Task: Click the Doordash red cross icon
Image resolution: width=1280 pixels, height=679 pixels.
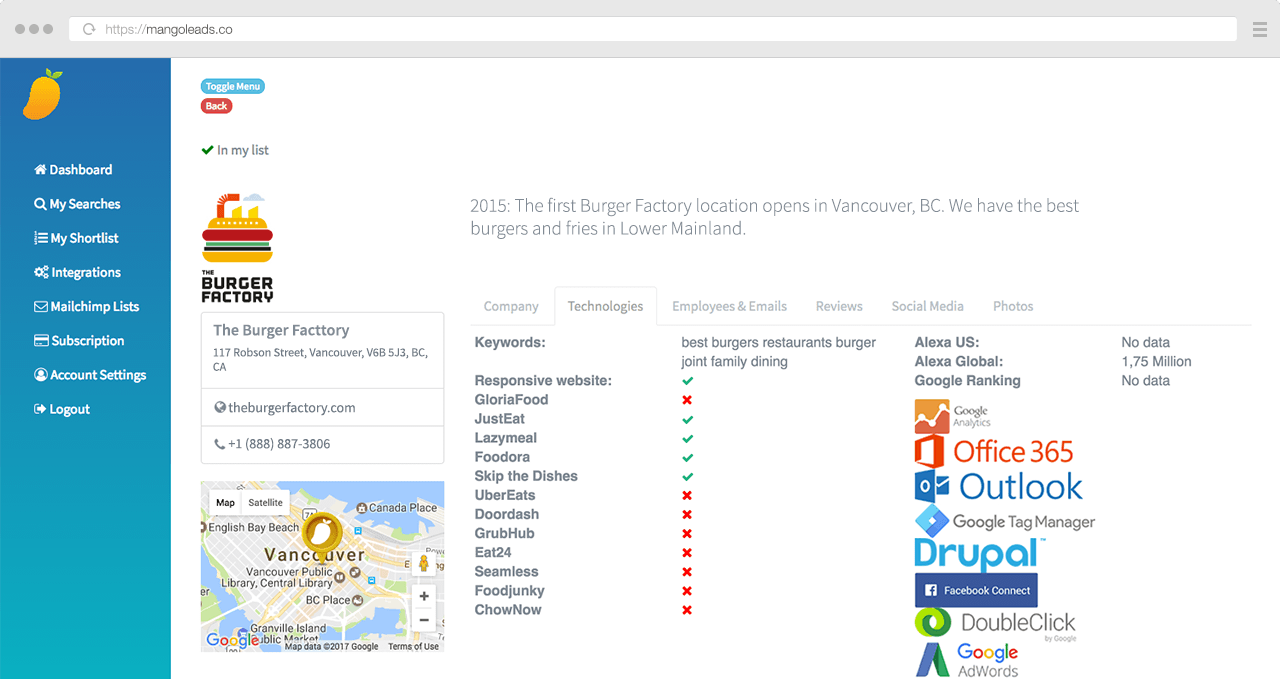Action: point(687,514)
